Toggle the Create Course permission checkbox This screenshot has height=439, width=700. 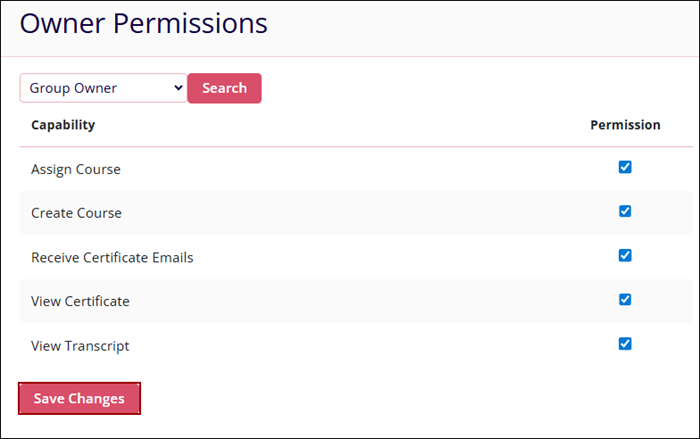(x=625, y=211)
